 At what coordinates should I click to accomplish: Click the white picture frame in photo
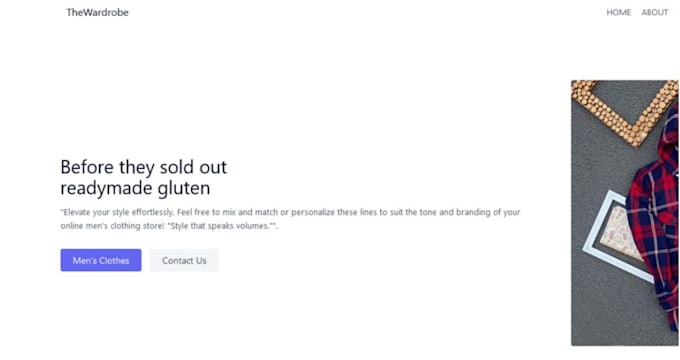[616, 236]
